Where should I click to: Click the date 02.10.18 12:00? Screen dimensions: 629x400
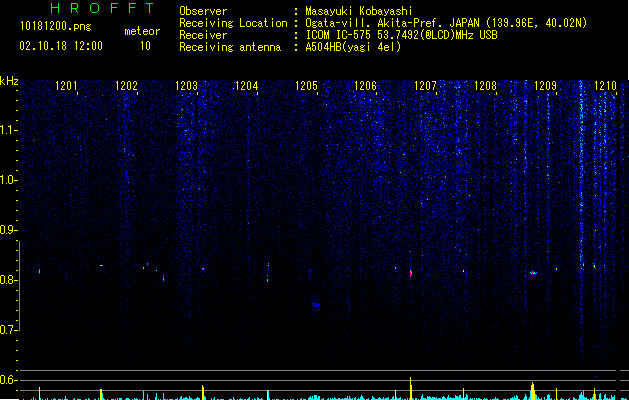click(x=61, y=46)
